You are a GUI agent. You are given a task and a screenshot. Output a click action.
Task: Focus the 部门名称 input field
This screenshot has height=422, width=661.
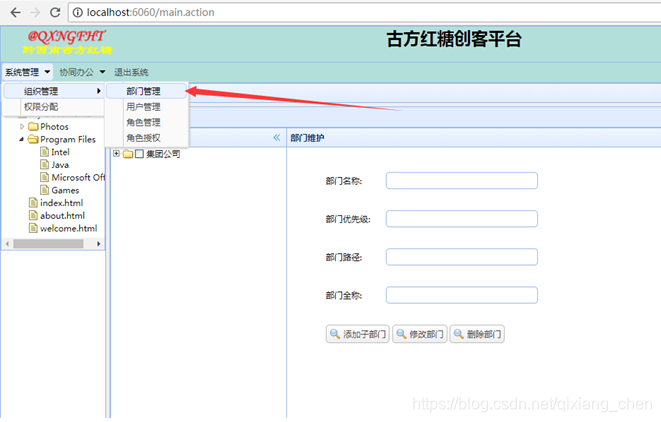coord(462,180)
